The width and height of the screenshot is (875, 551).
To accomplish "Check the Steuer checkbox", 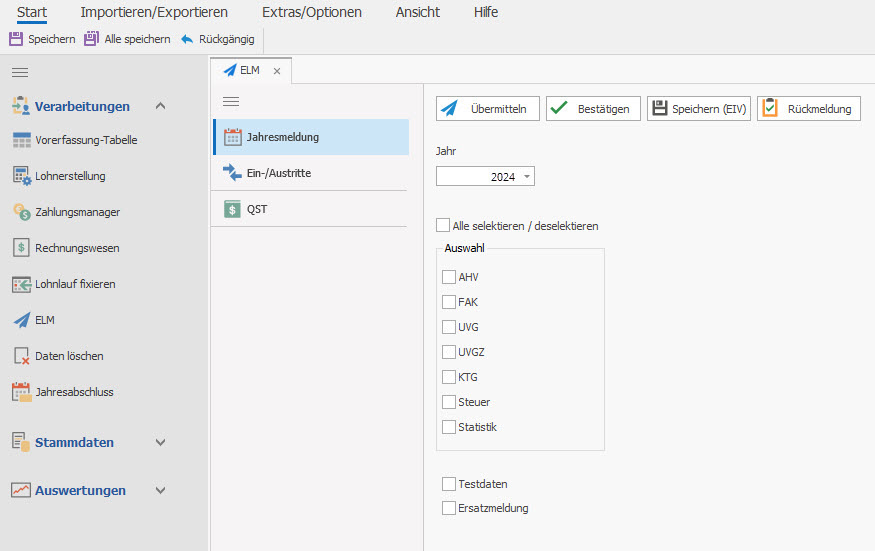I will click(449, 402).
